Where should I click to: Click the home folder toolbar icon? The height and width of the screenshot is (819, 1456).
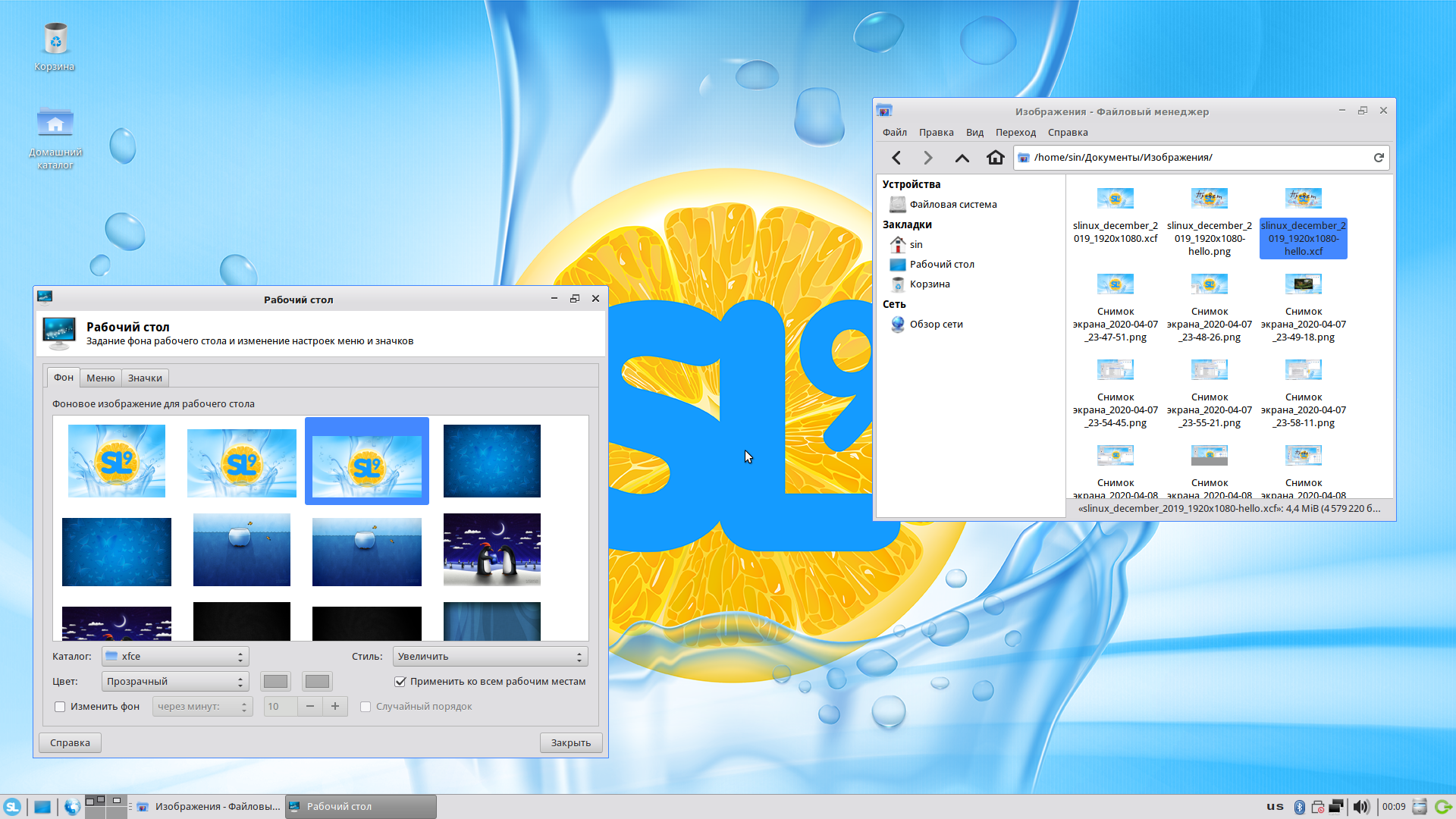pyautogui.click(x=995, y=158)
